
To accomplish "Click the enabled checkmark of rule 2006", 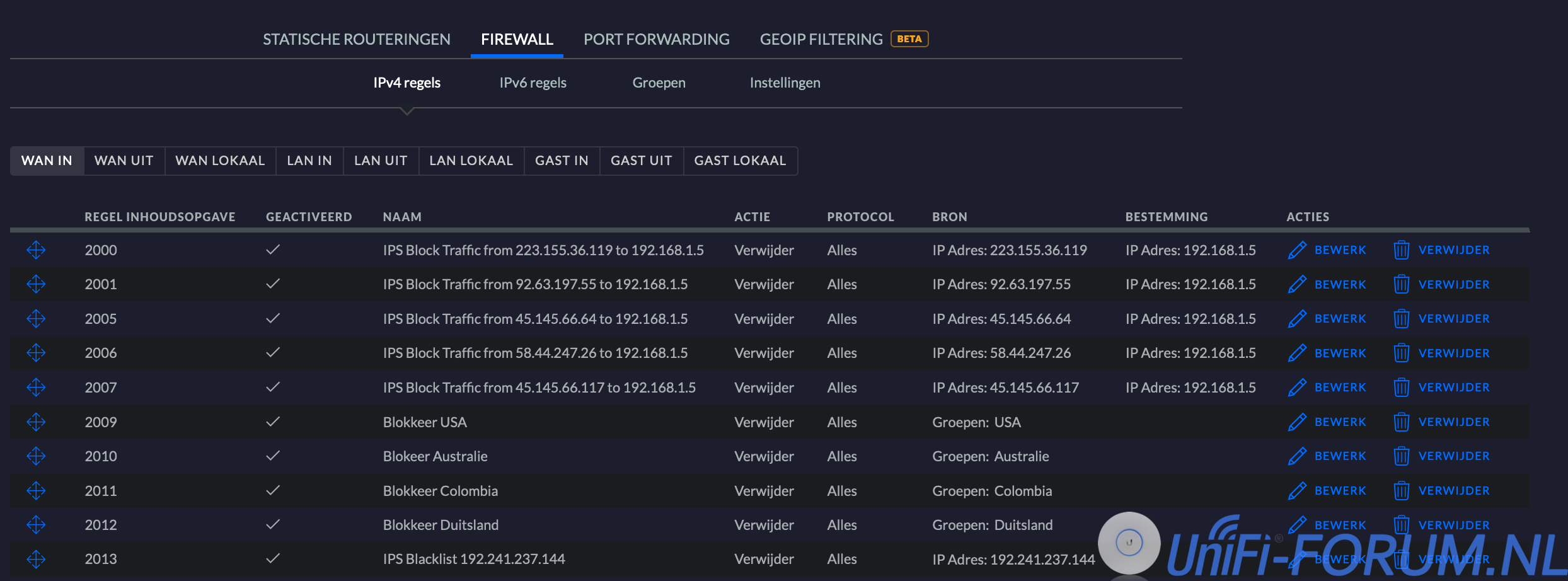I will (273, 353).
